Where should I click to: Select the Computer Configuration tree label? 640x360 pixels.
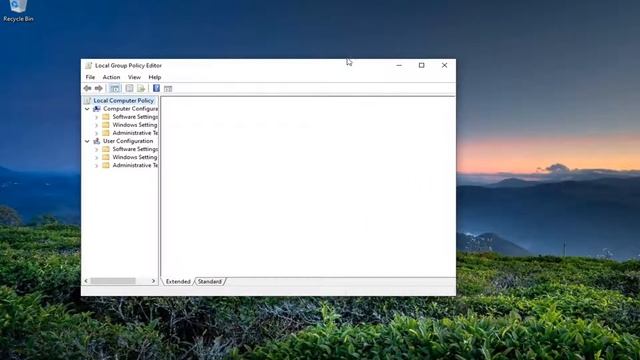coord(130,109)
